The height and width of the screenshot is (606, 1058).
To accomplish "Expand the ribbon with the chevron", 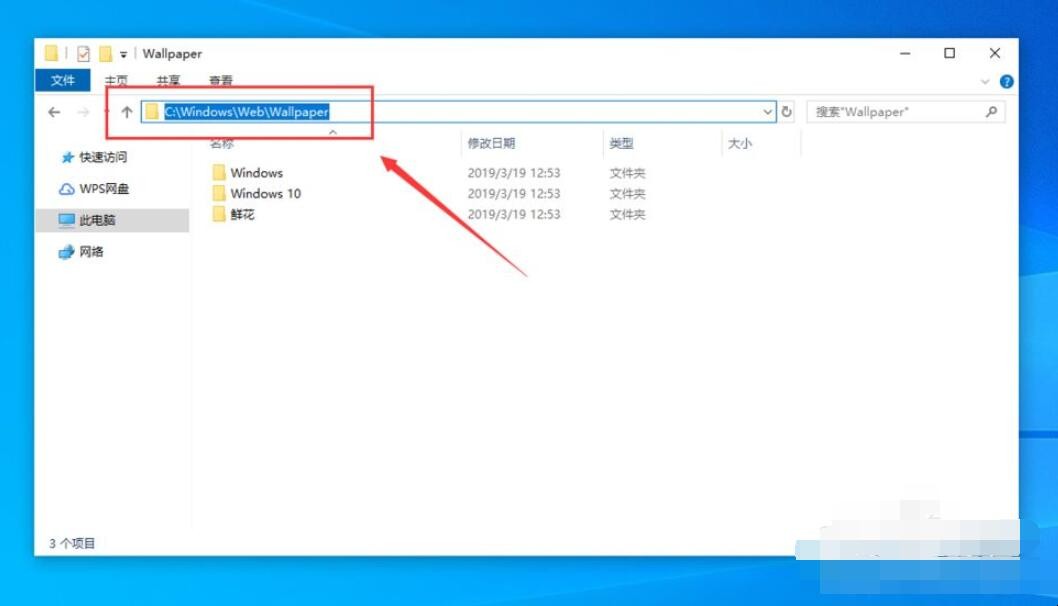I will click(985, 82).
